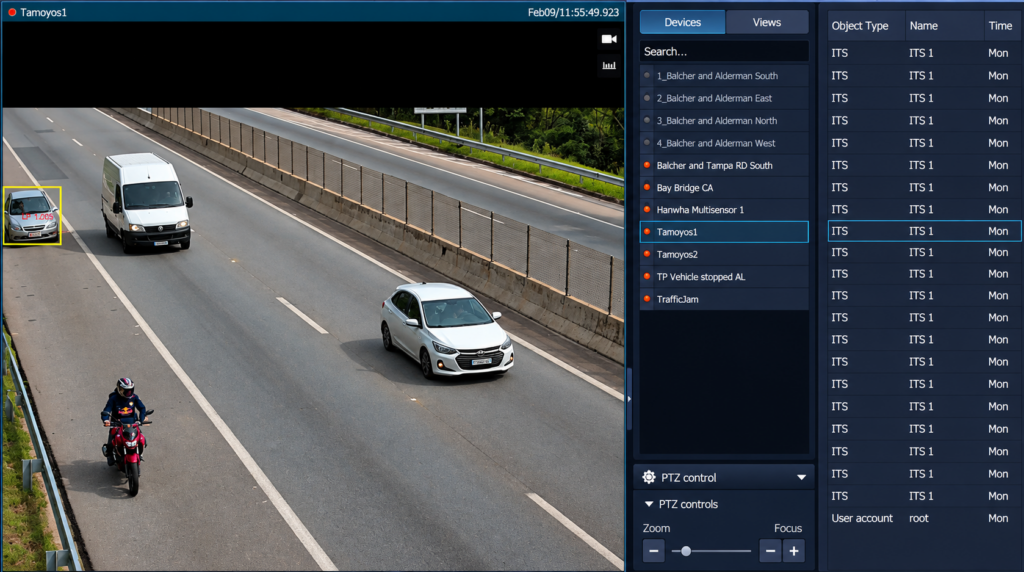
Task: Open the statistics chart icon in the video pane
Action: coord(609,65)
